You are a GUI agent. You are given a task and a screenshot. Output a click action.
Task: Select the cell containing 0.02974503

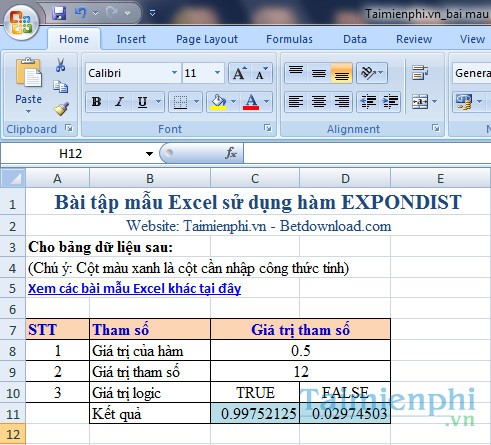pyautogui.click(x=345, y=413)
